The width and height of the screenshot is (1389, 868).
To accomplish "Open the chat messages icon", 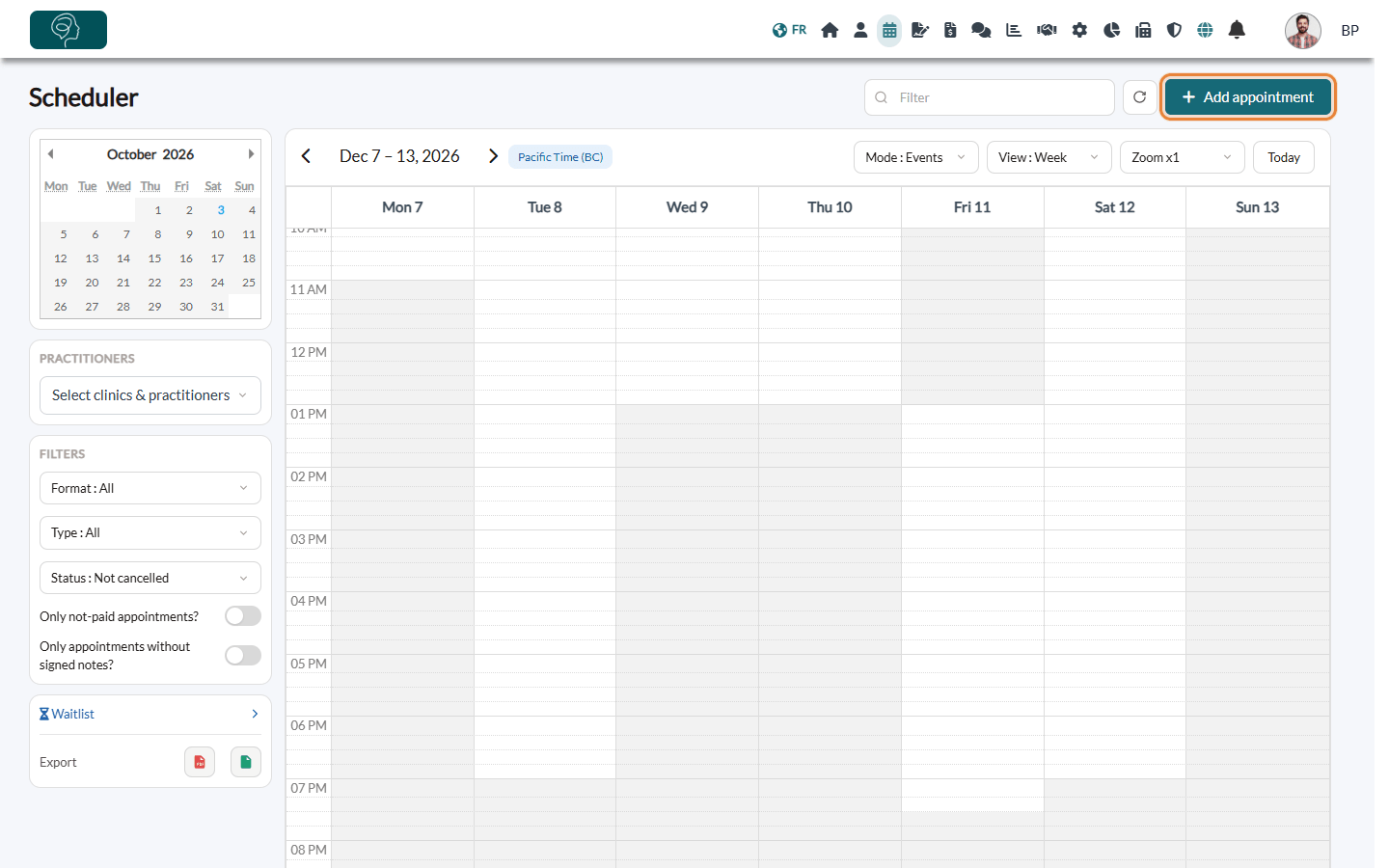I will point(981,30).
